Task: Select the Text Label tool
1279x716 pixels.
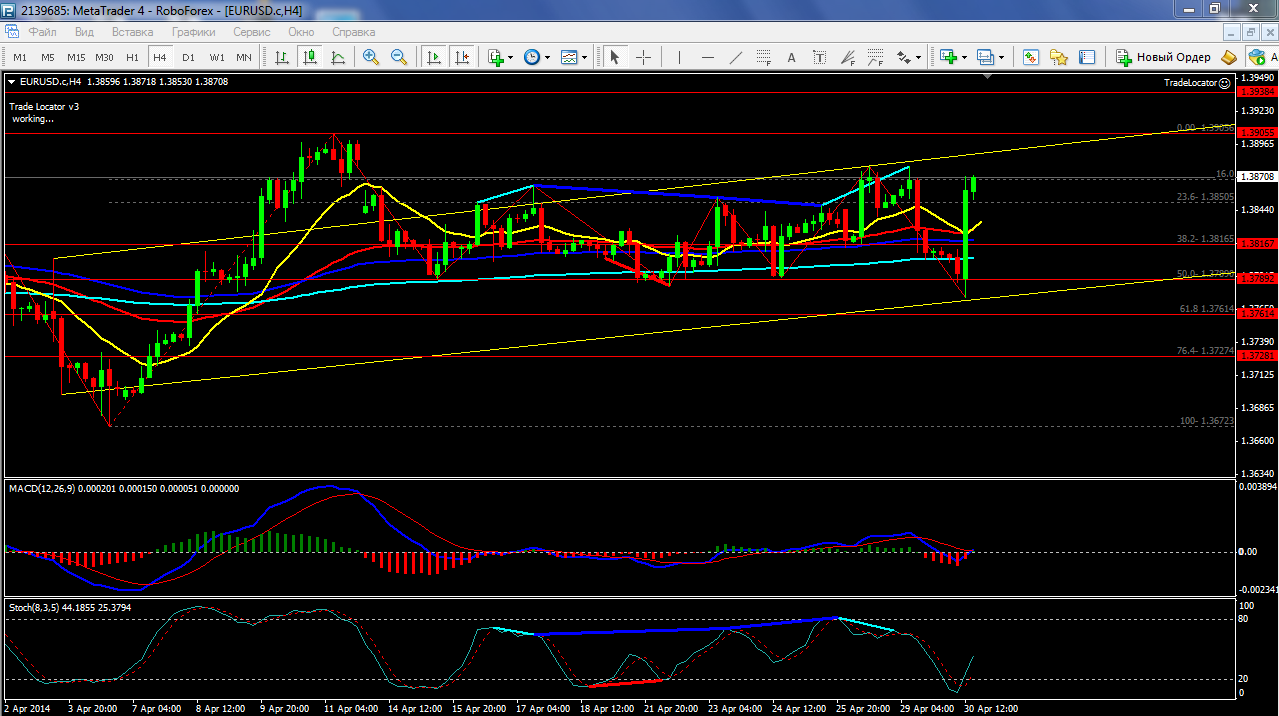Action: 820,57
